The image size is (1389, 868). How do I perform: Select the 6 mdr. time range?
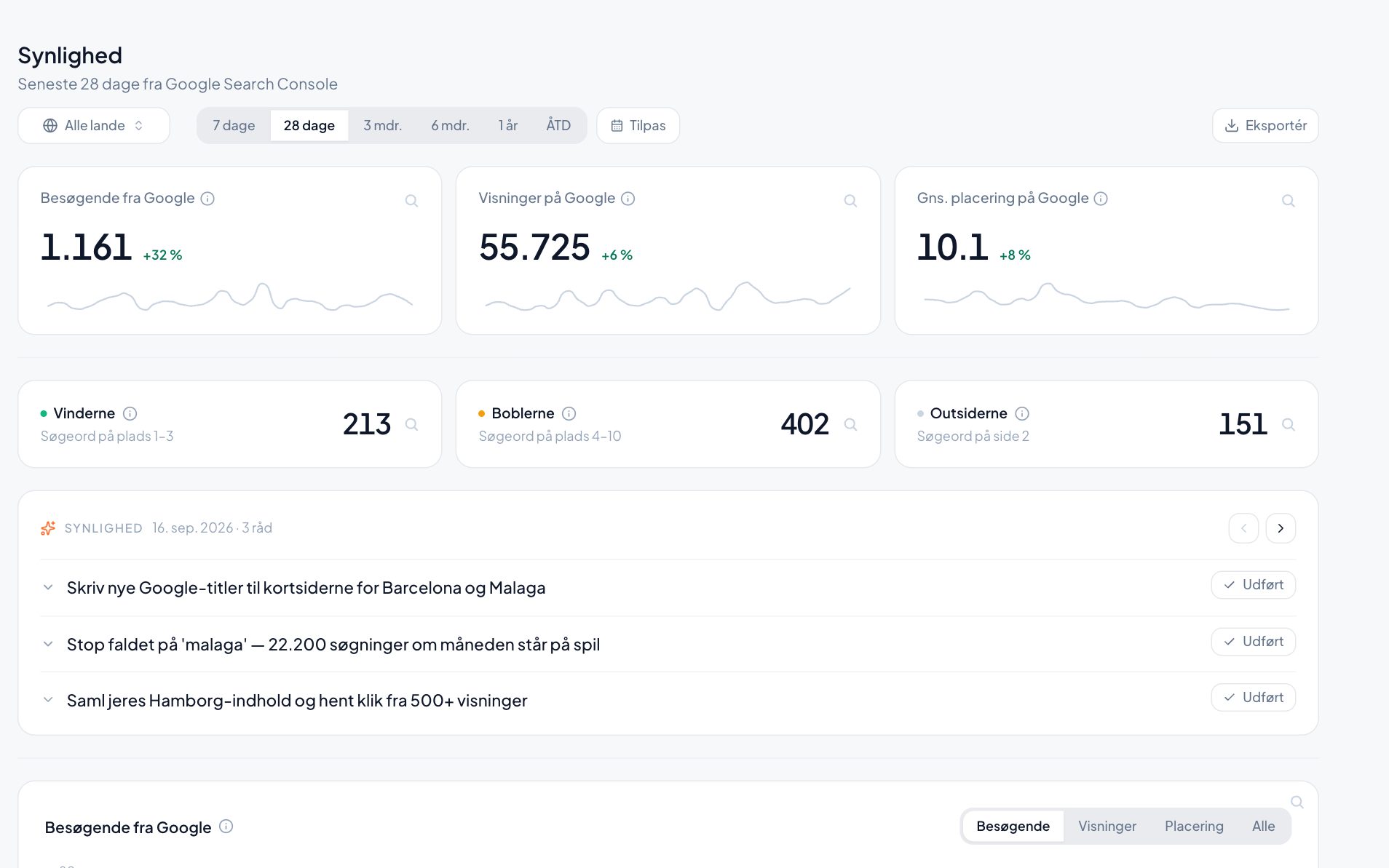point(450,126)
